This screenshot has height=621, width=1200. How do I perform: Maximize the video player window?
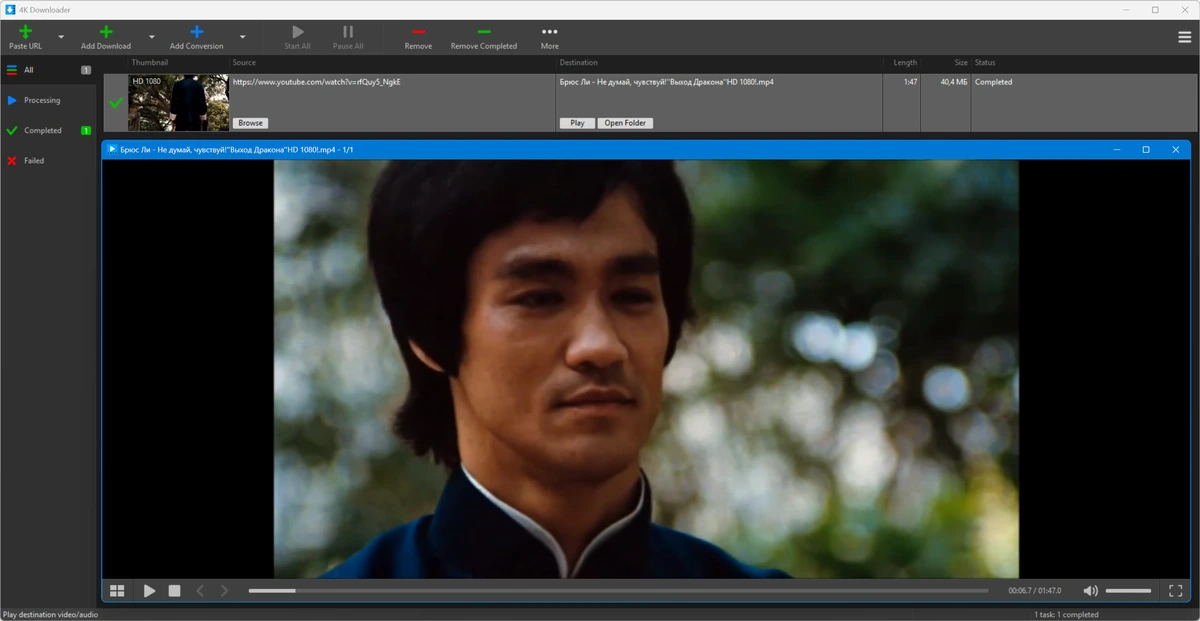click(1146, 149)
